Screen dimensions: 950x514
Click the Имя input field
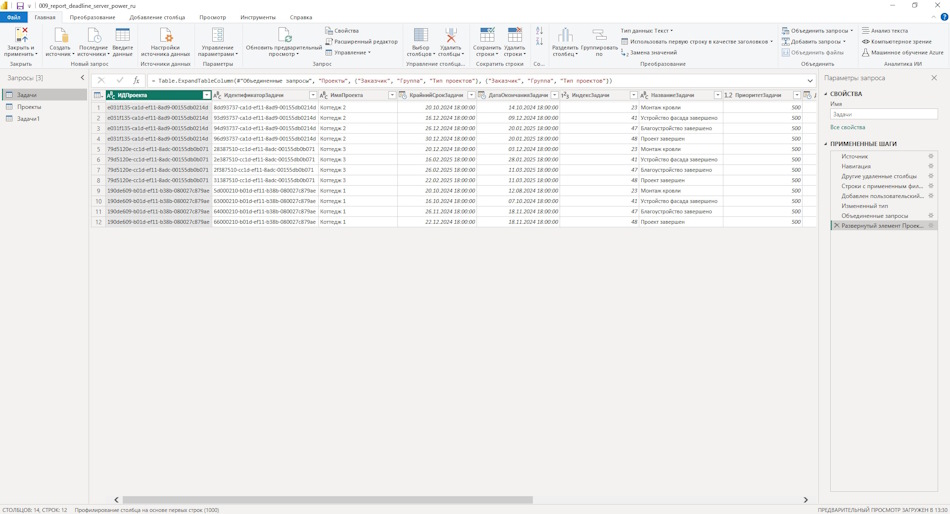tap(883, 115)
